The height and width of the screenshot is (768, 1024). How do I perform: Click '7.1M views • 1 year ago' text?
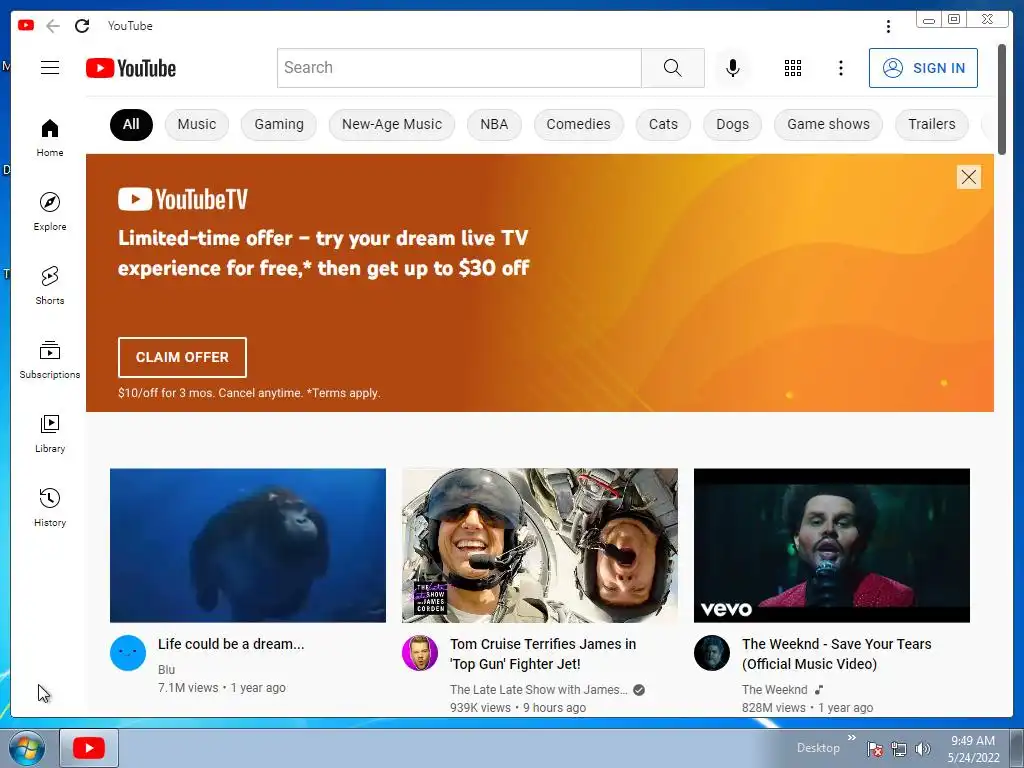[222, 688]
